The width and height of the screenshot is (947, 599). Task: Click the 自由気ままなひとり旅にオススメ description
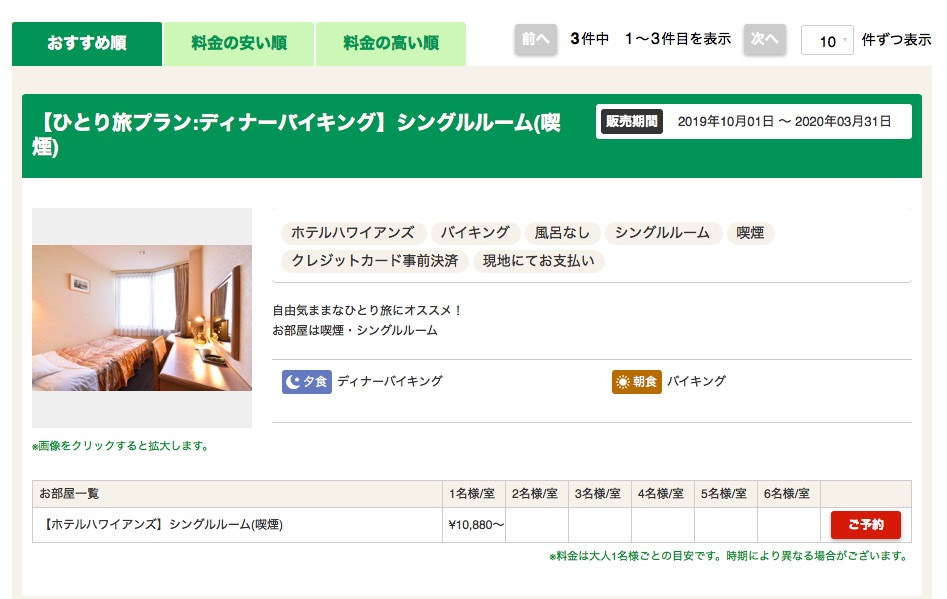click(367, 310)
